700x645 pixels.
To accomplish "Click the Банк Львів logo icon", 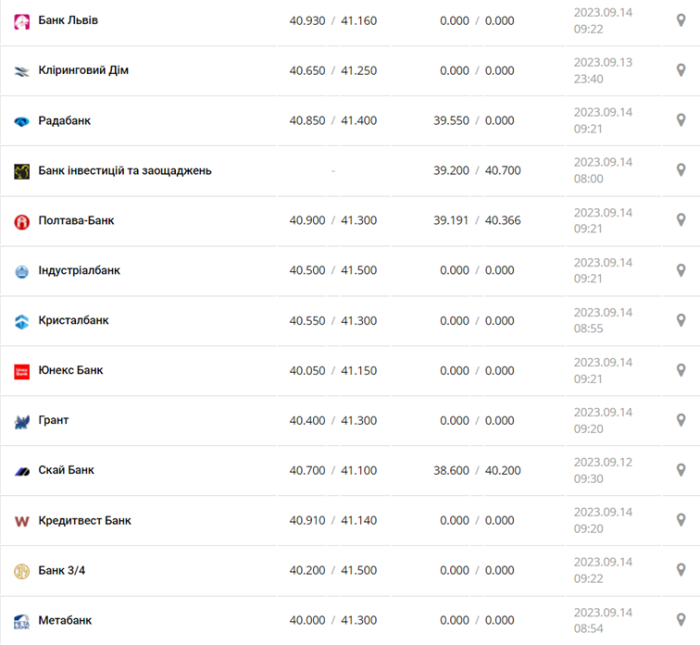I will coord(22,21).
